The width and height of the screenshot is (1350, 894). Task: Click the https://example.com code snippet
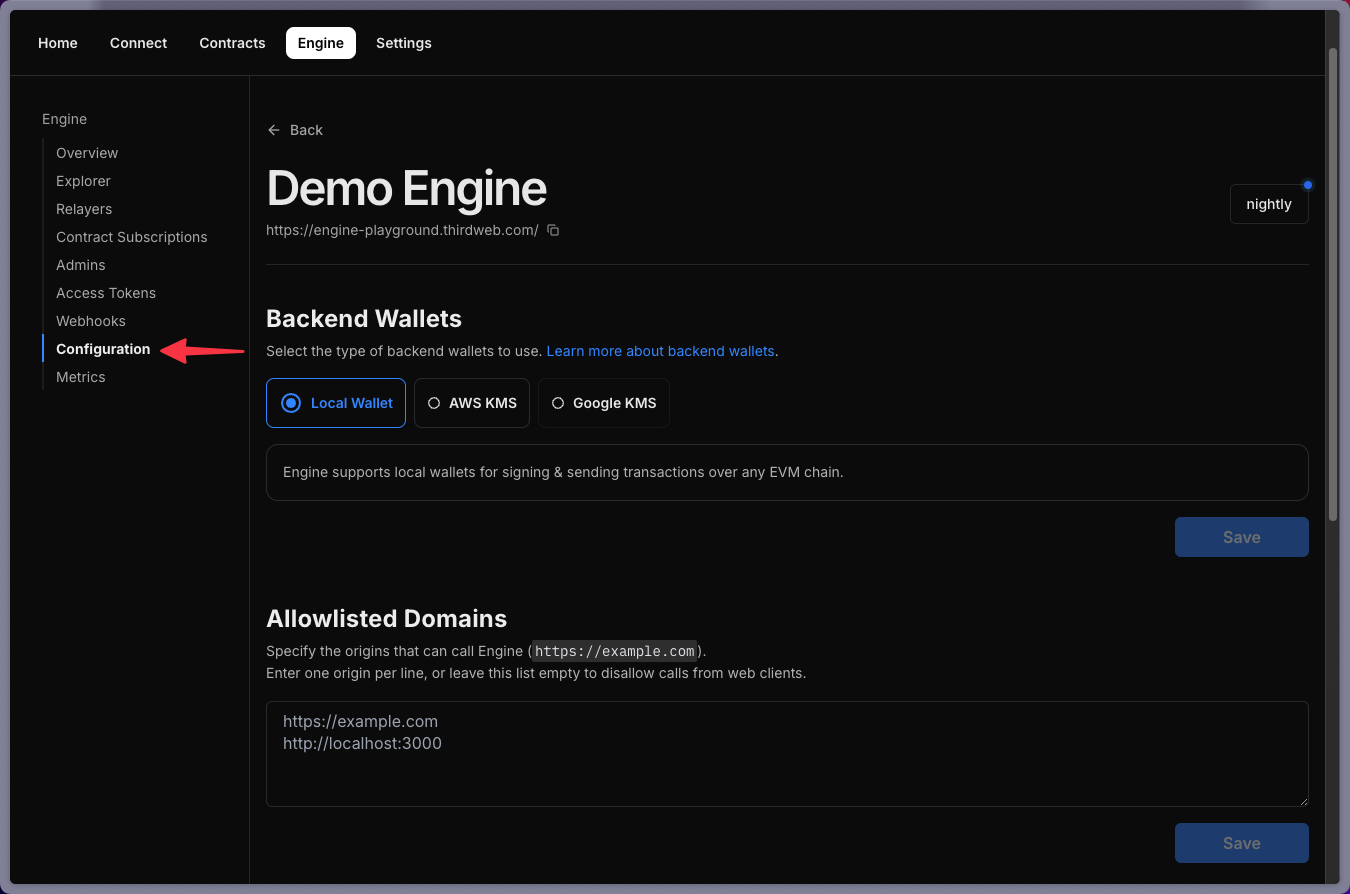click(614, 652)
